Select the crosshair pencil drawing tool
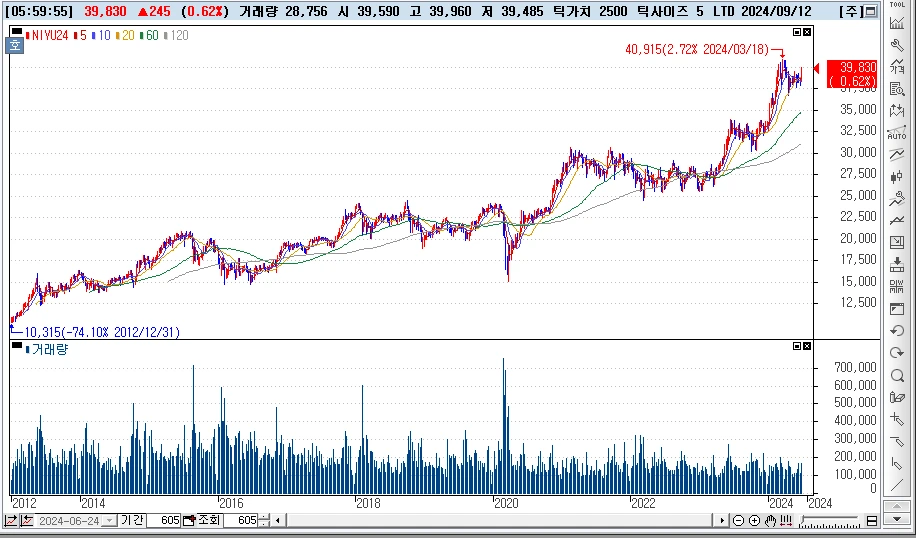The image size is (916, 538). [897, 419]
